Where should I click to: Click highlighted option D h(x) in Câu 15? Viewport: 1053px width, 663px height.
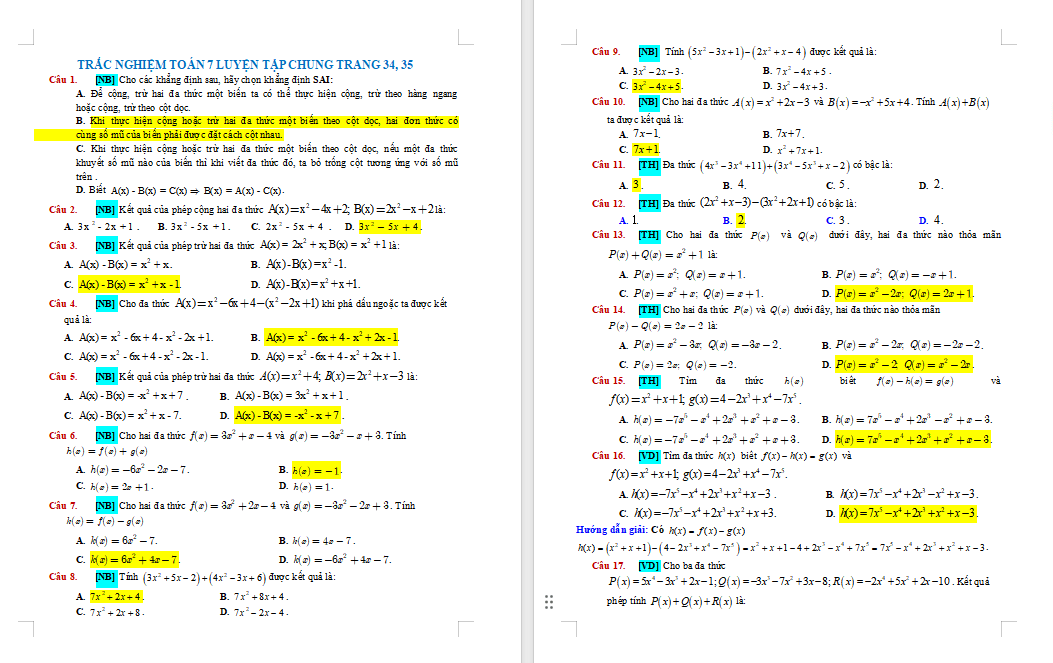(x=913, y=440)
